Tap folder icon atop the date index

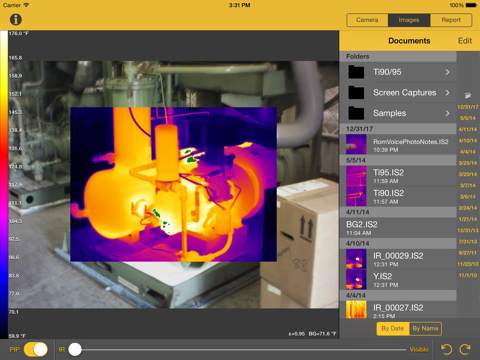pyautogui.click(x=468, y=96)
